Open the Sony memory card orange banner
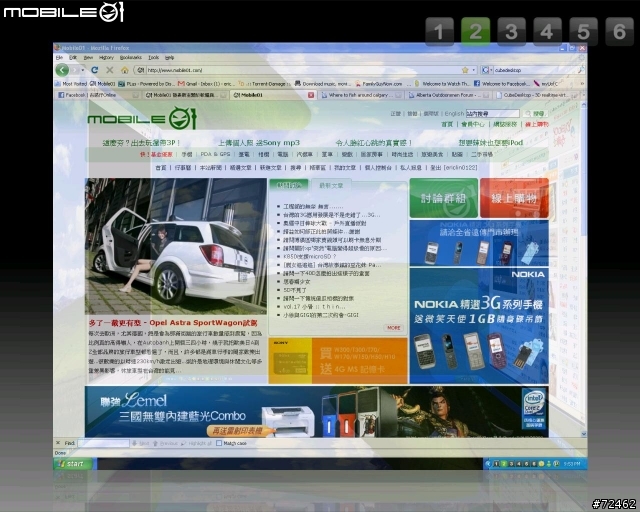The height and width of the screenshot is (512, 640). click(x=338, y=361)
